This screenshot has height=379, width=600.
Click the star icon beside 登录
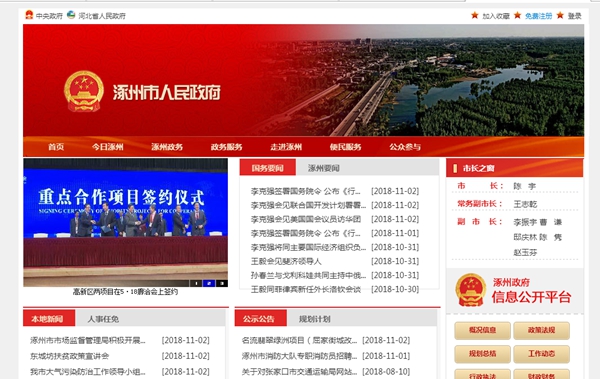560,15
